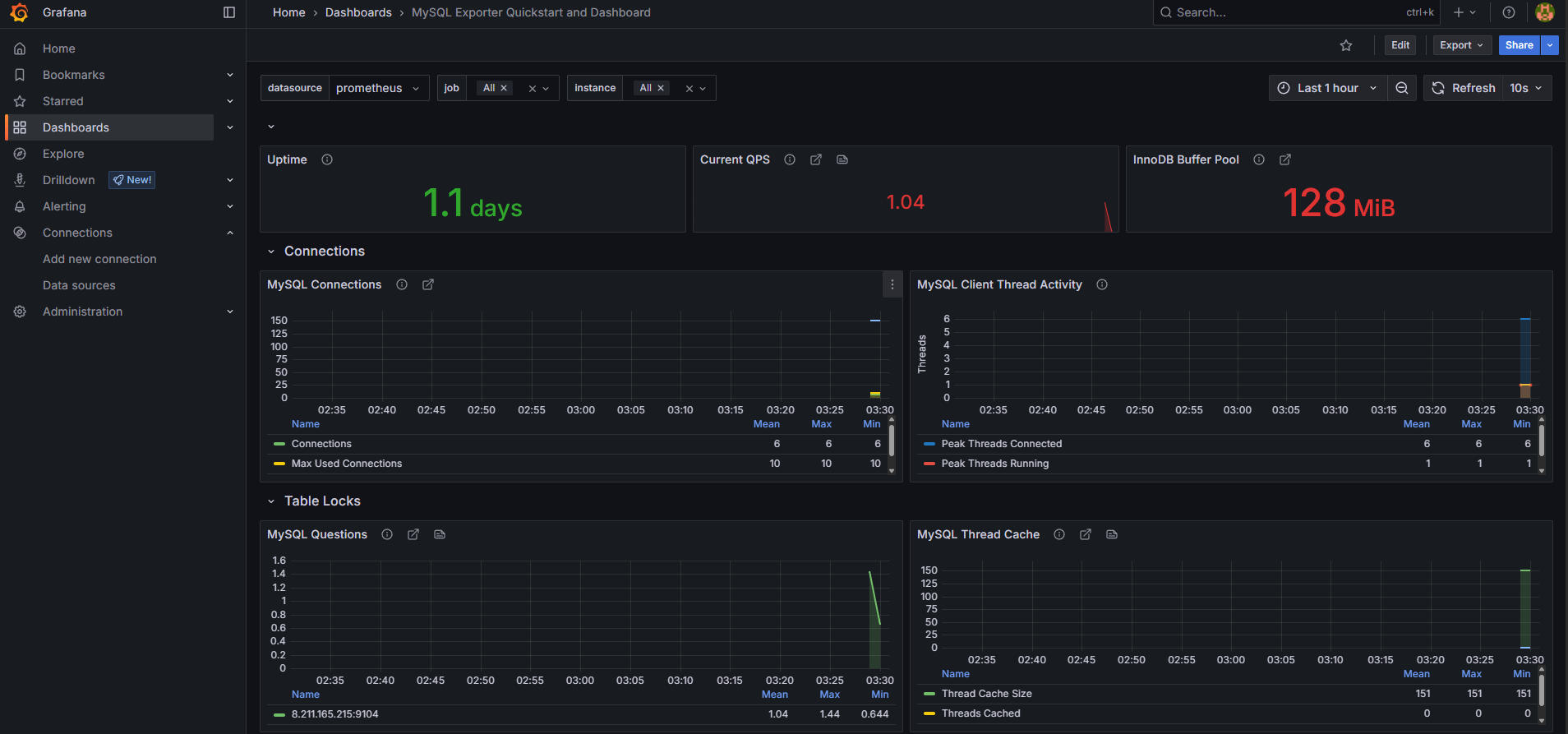Viewport: 1568px width, 734px height.
Task: Click MySQL Thread Cache description icon
Action: point(1112,534)
